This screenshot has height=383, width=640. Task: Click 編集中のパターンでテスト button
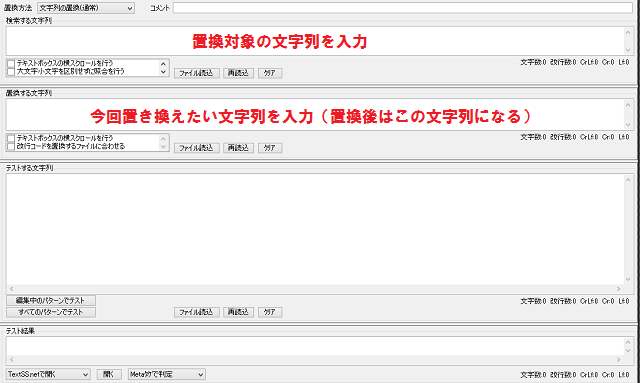pos(51,301)
